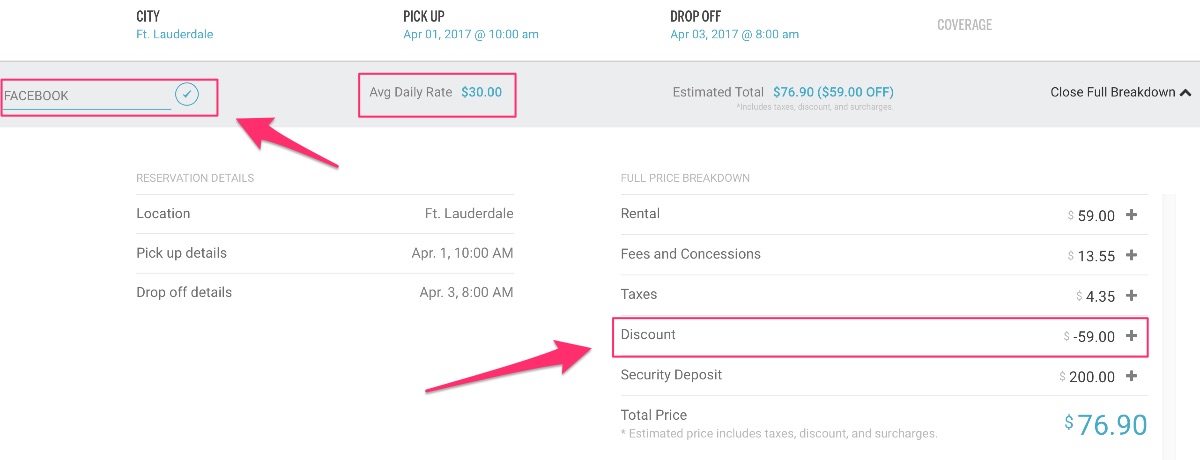Change the Ft. Lauderdale city link
This screenshot has height=460, width=1200.
tap(174, 34)
